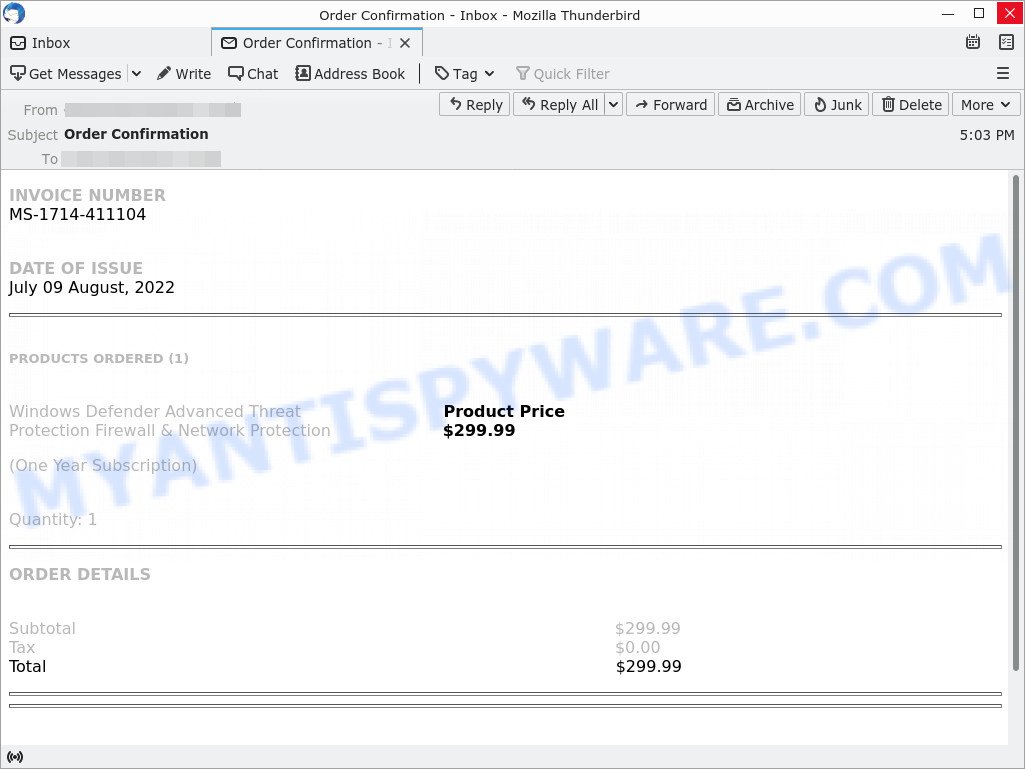Click the Reply button

474,104
